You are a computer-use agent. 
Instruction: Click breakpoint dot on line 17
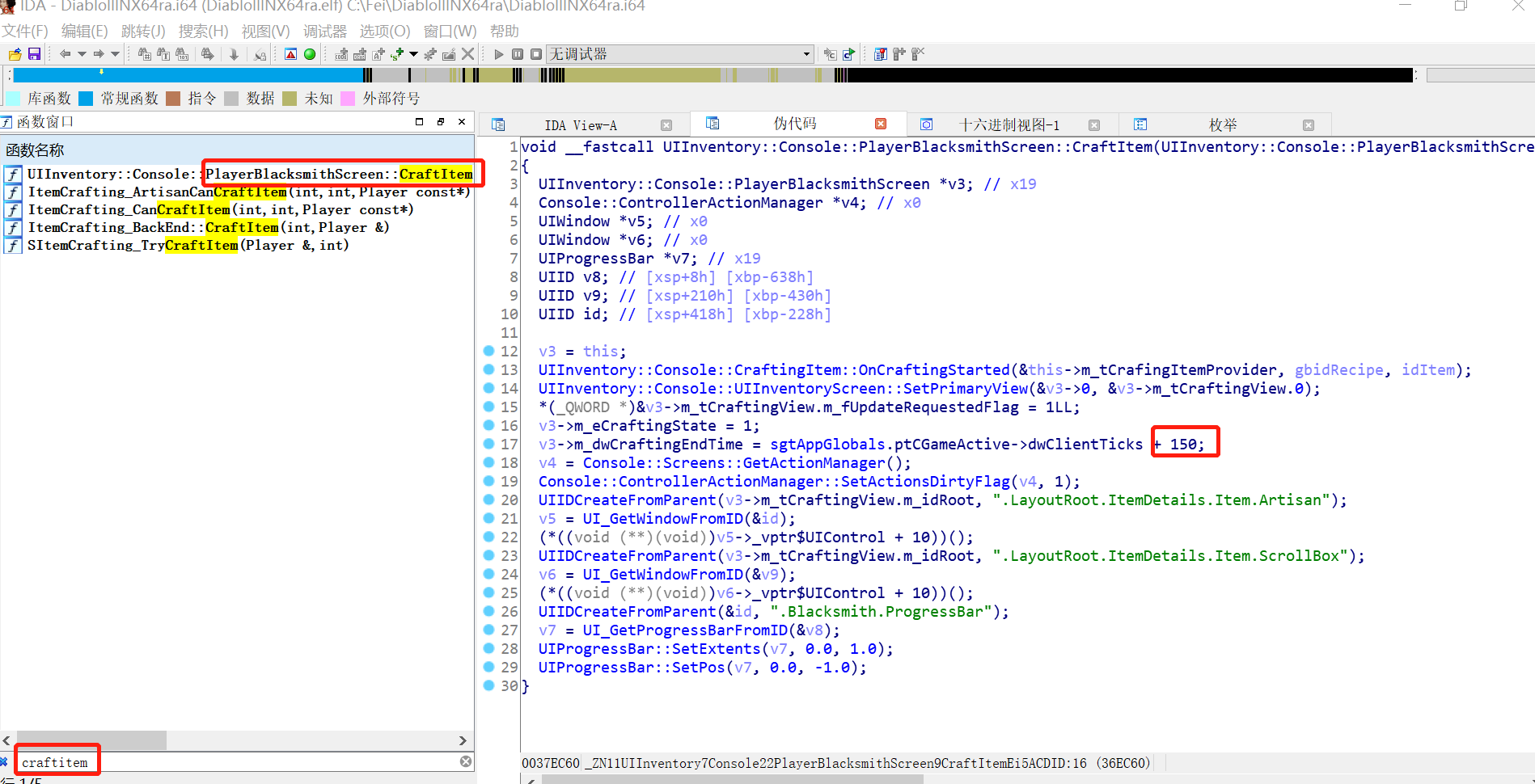[488, 444]
